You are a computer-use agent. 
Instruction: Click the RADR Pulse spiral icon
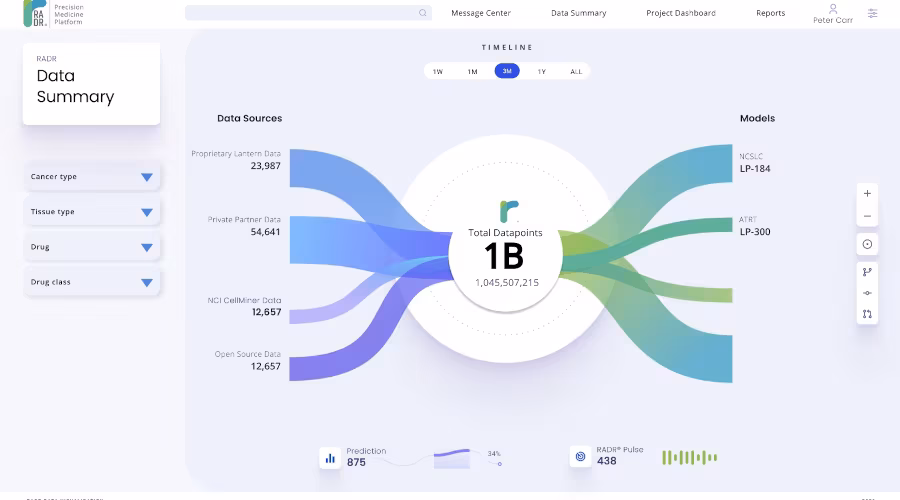[x=580, y=456]
